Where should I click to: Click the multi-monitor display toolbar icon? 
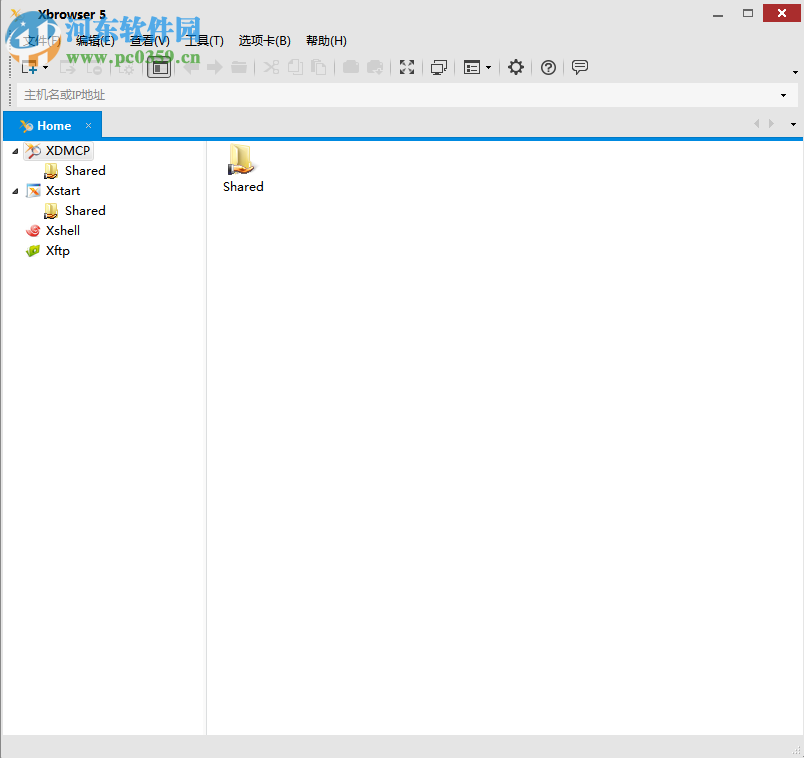[x=438, y=67]
